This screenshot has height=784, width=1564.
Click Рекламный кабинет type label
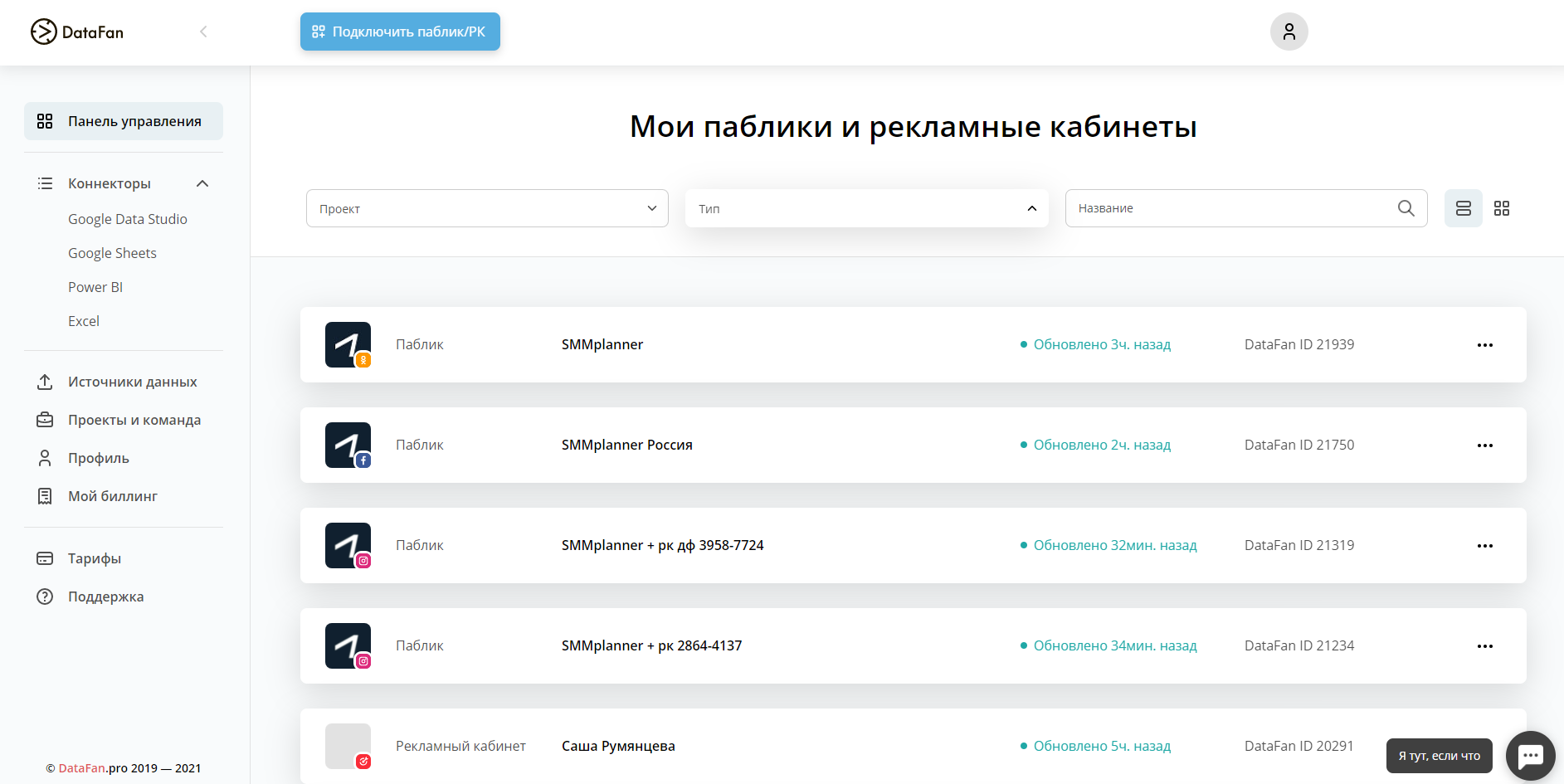[x=460, y=746]
